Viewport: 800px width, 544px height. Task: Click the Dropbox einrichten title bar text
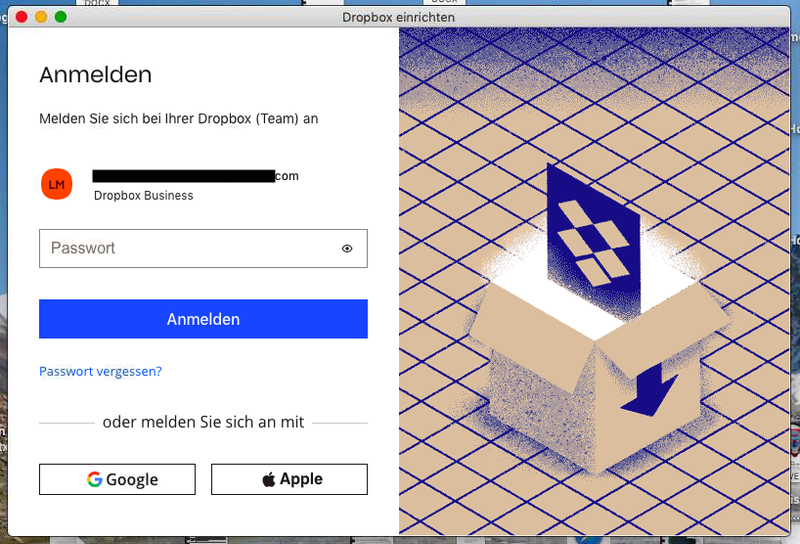click(x=398, y=17)
